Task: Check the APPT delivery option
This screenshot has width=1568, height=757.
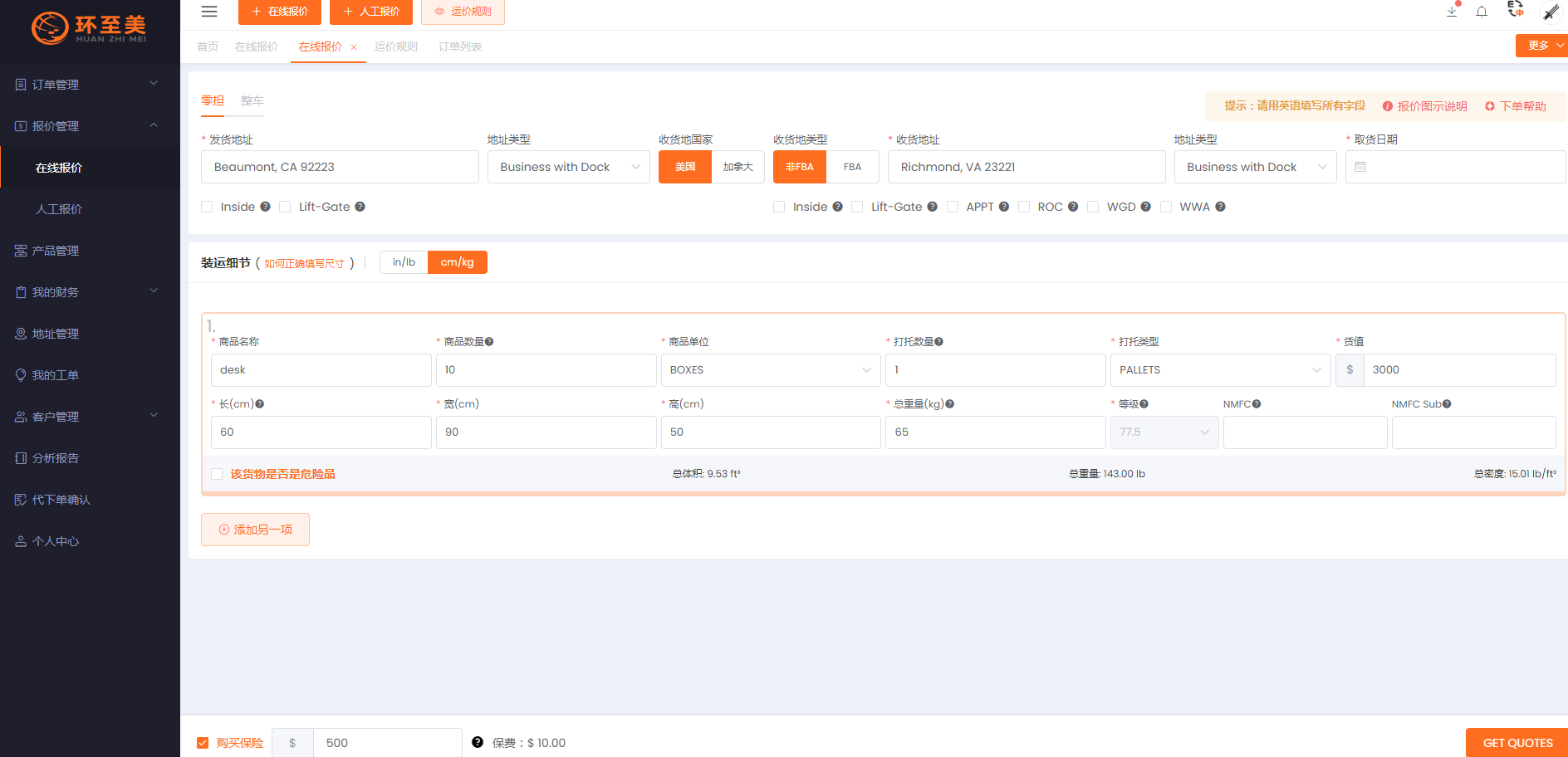Action: pyautogui.click(x=953, y=207)
